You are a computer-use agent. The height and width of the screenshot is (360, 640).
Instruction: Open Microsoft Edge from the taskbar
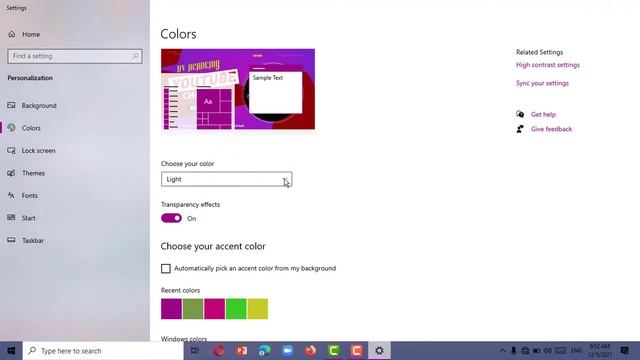(264, 351)
